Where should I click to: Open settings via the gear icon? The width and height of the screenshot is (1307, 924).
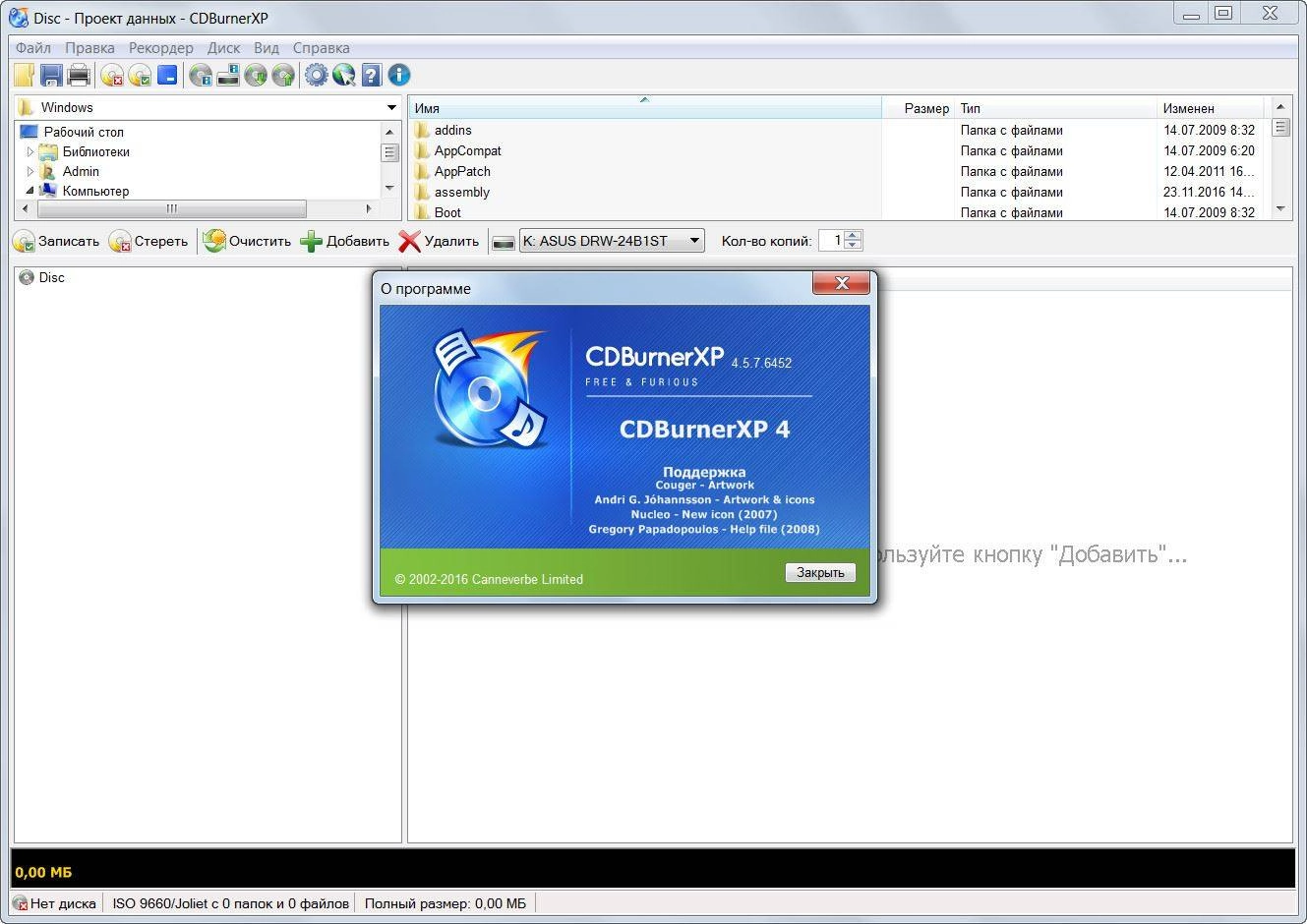(316, 75)
